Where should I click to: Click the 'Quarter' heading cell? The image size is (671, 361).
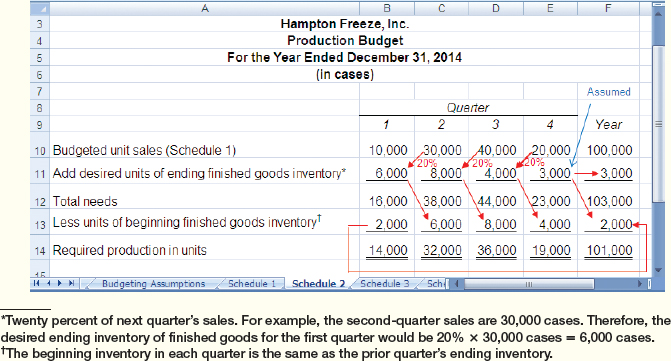point(468,107)
